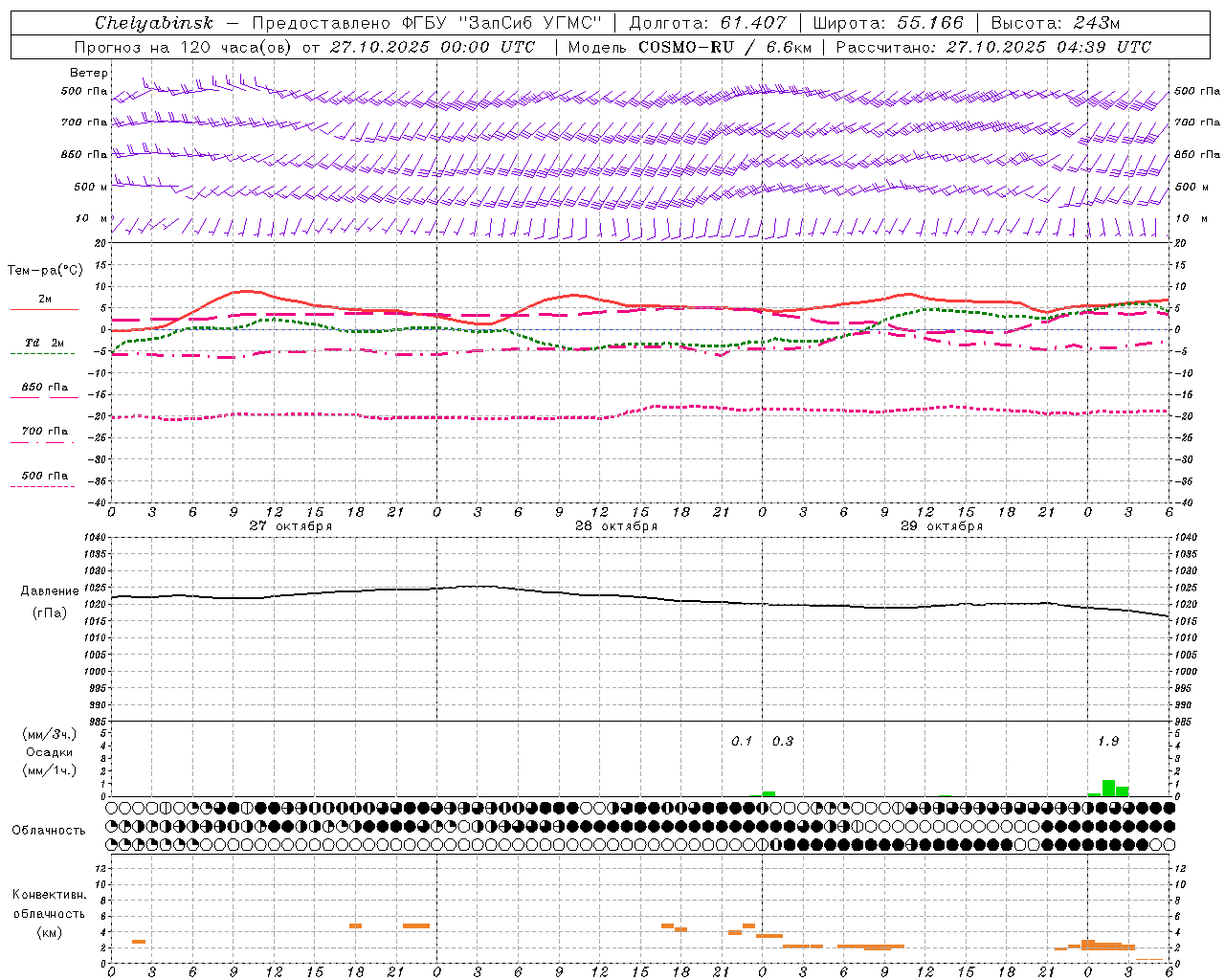Click the "Chelyabinsk" station title

pyautogui.click(x=154, y=23)
